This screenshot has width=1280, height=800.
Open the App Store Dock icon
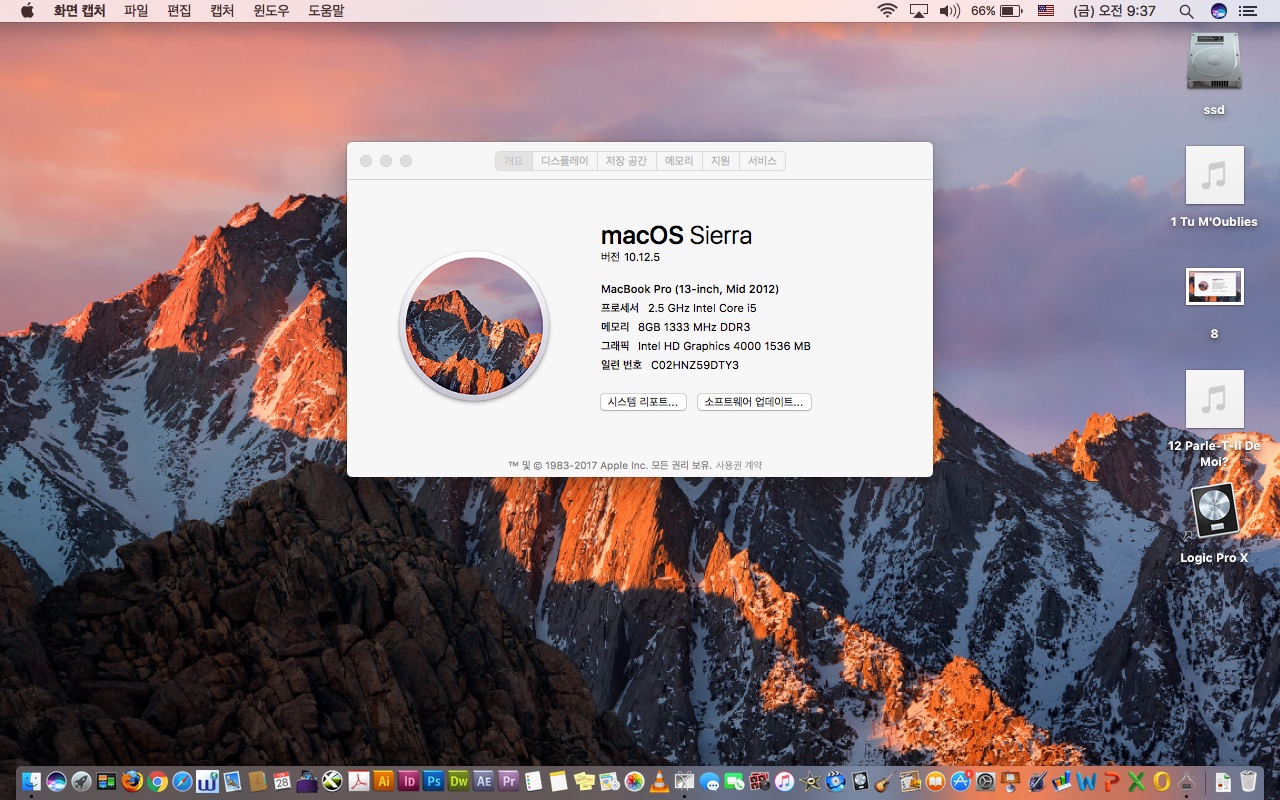tap(960, 782)
